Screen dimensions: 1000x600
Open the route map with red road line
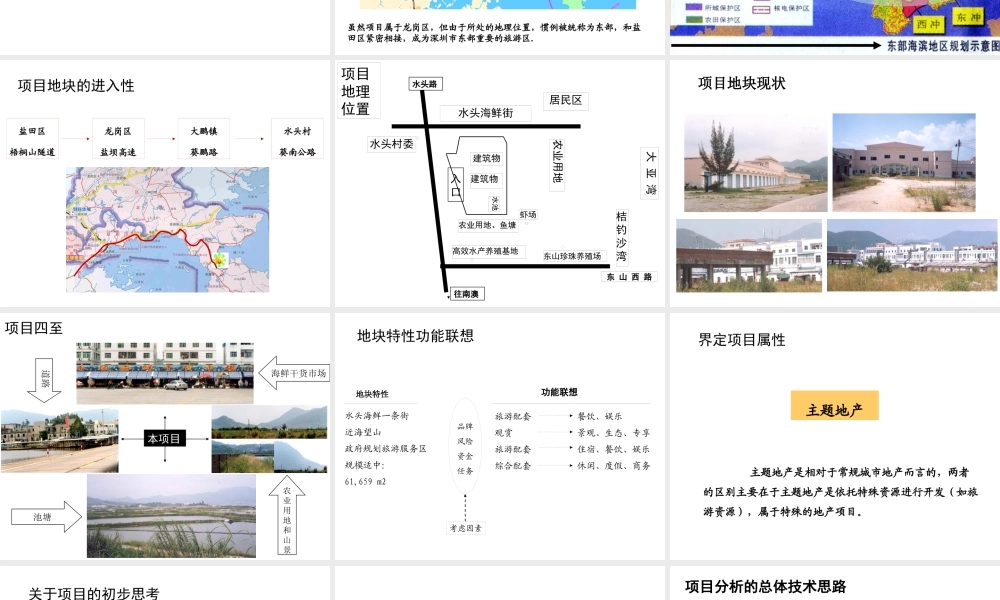[167, 230]
